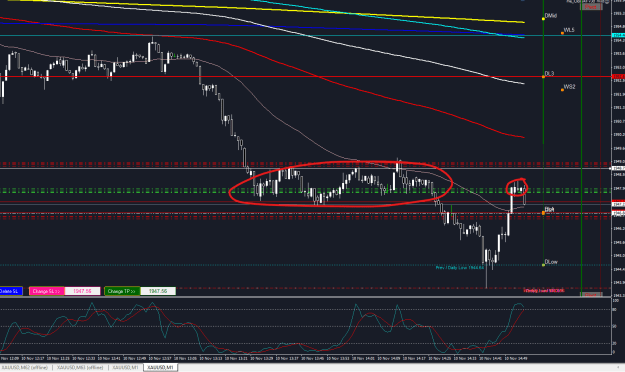This screenshot has width=625, height=372.
Task: Click the 10 Nov 14:41 time axis label
Action: (x=492, y=358)
